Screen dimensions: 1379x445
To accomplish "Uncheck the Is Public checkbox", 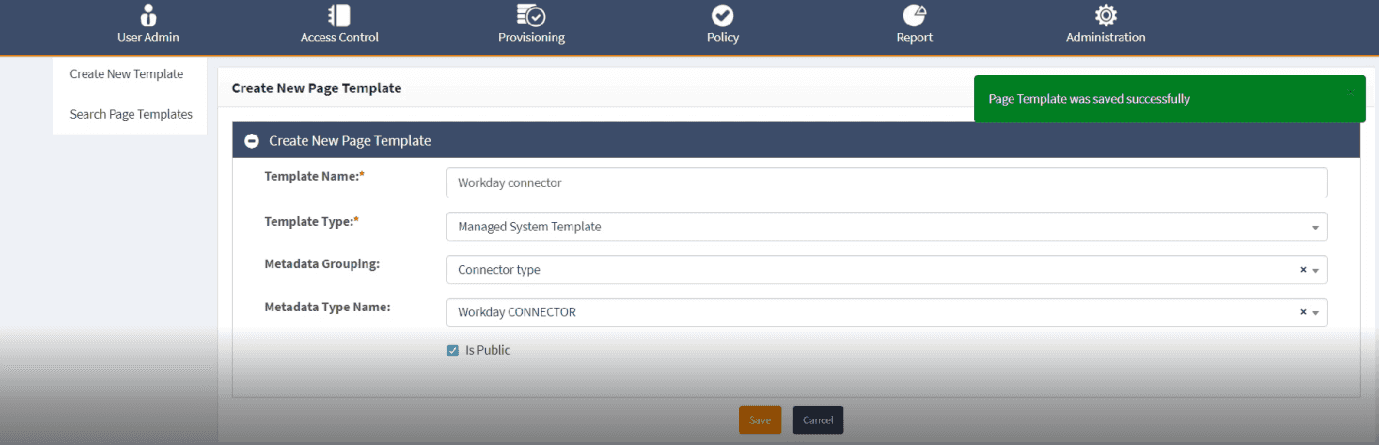I will (453, 351).
